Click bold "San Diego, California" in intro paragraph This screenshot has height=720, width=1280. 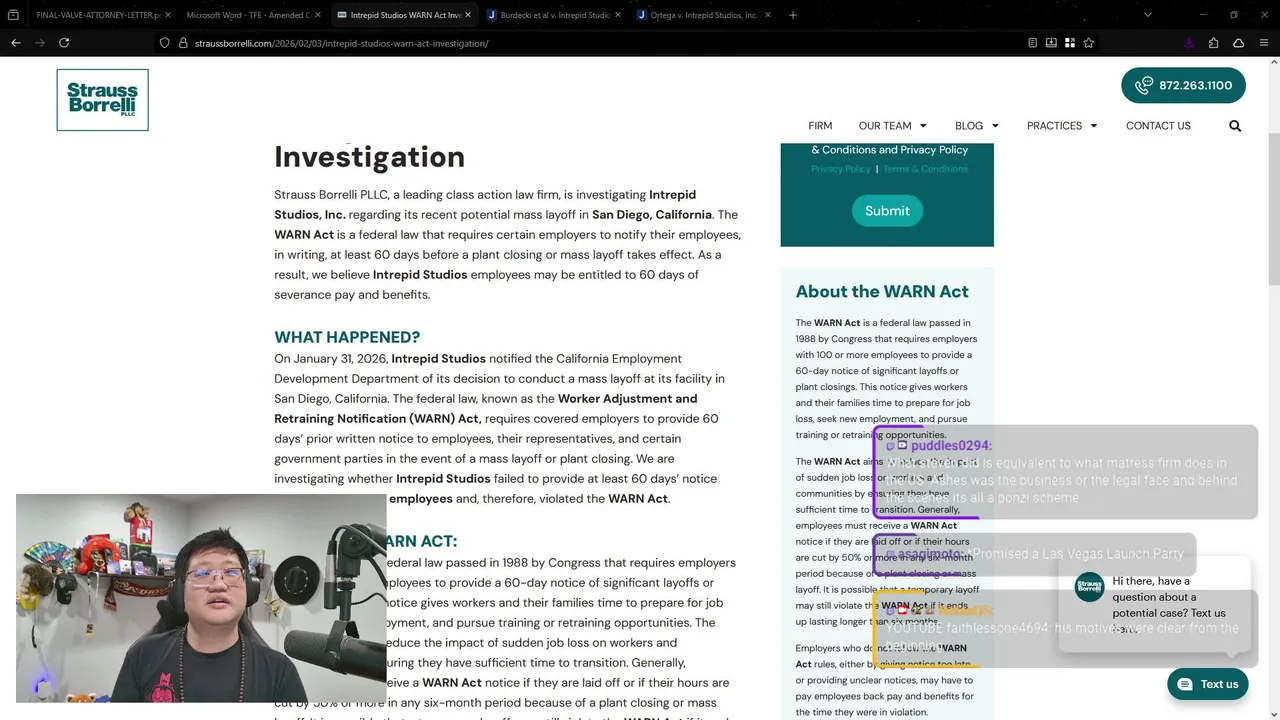pos(652,214)
